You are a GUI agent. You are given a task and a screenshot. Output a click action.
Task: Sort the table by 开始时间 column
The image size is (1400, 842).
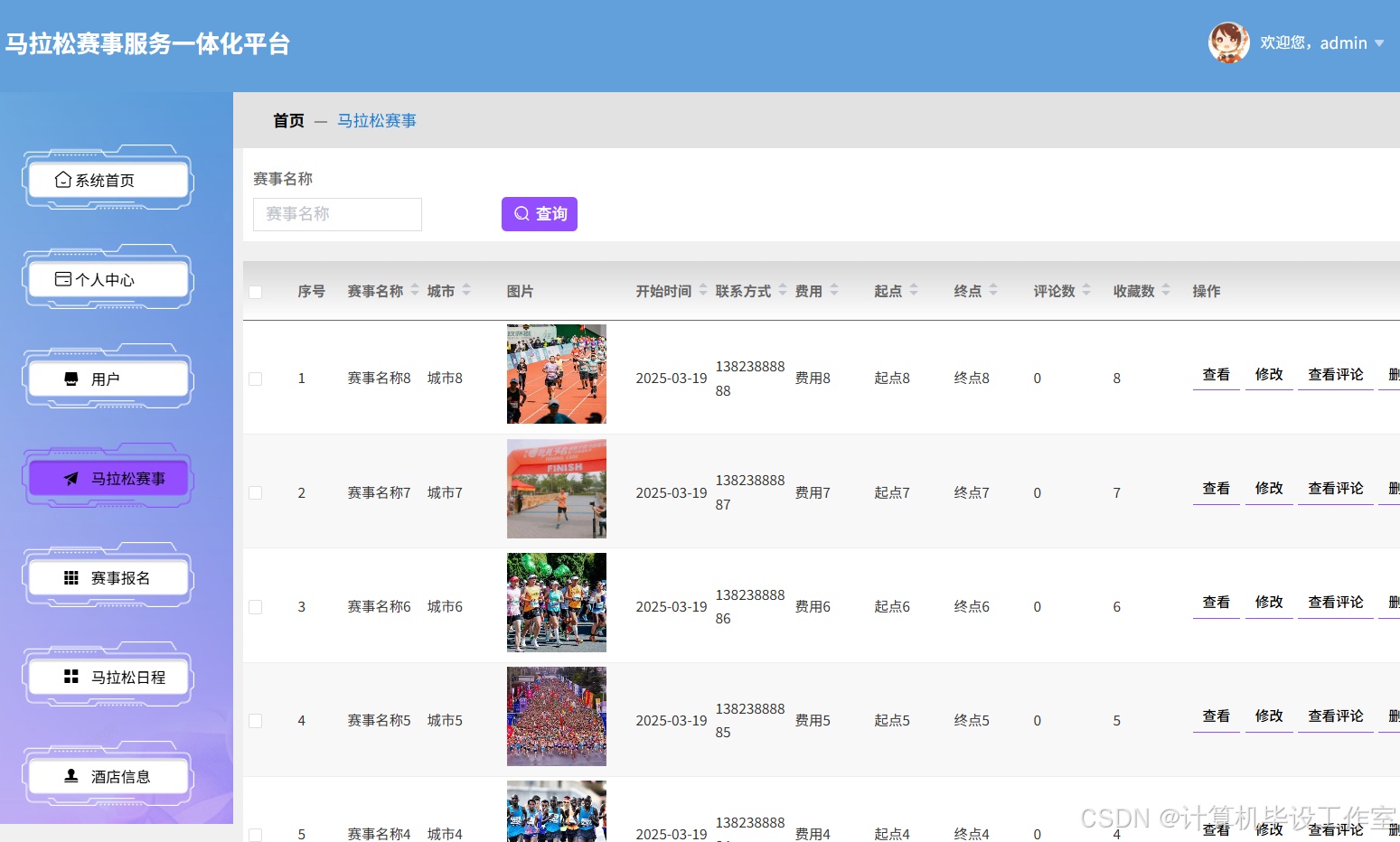pyautogui.click(x=703, y=290)
